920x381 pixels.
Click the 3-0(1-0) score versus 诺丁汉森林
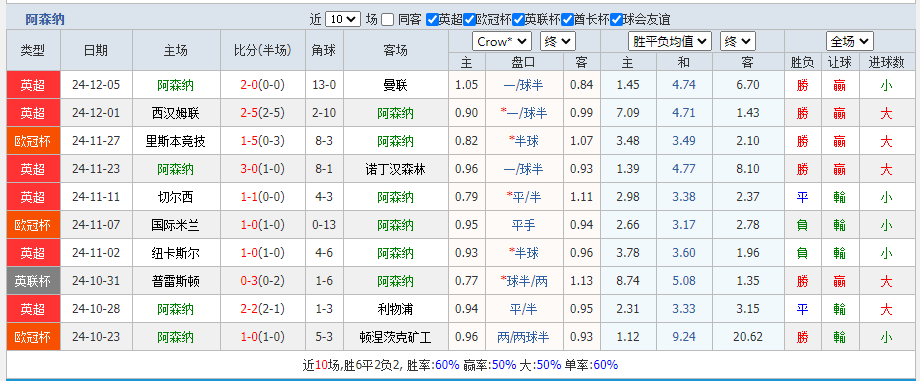tap(262, 169)
